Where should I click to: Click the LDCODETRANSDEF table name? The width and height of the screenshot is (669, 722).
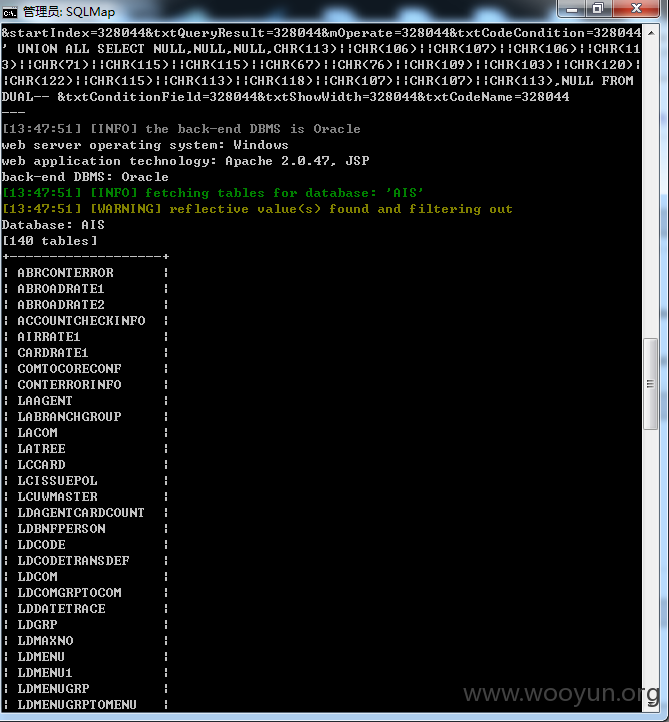pos(73,561)
